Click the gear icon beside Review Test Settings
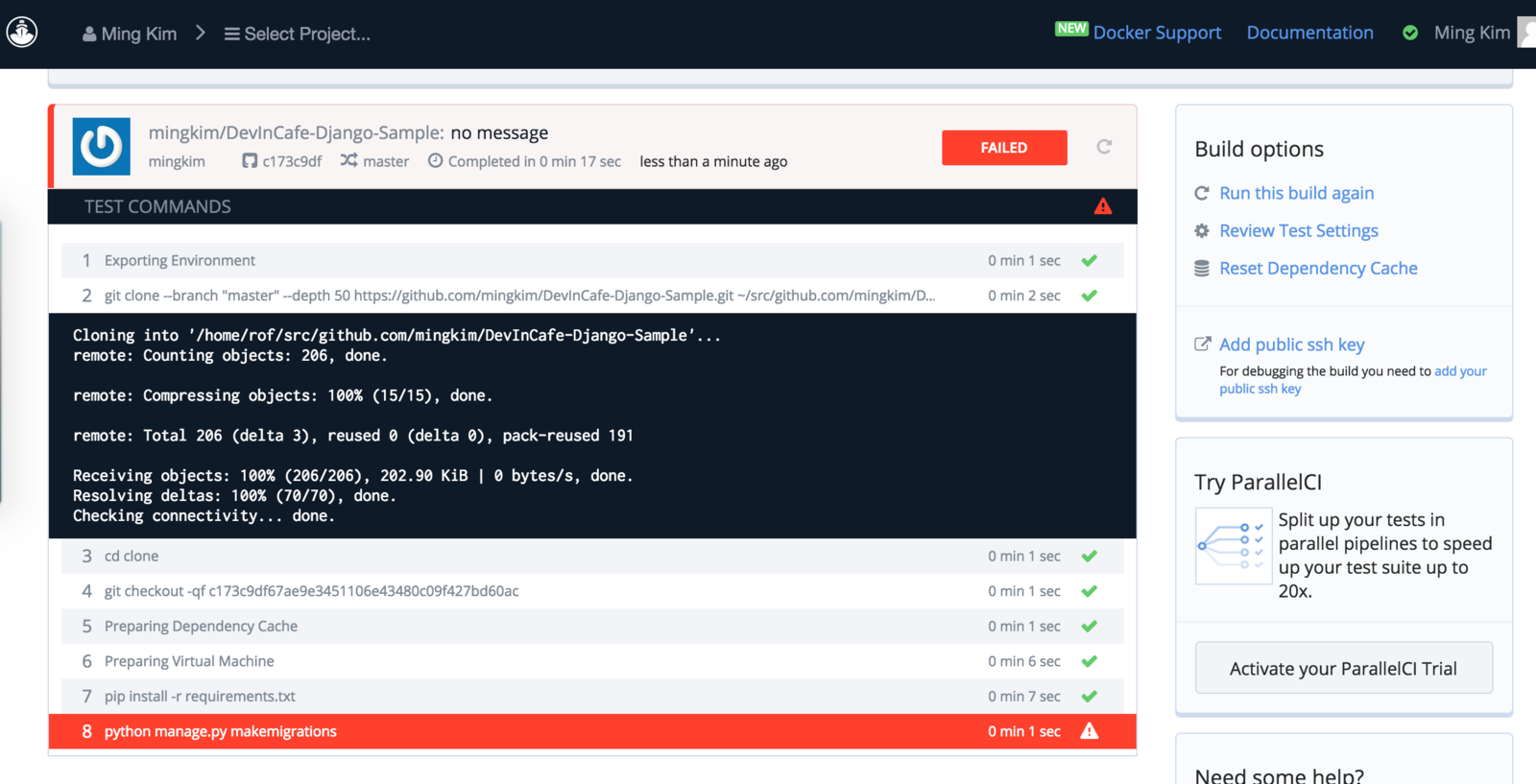1536x784 pixels. point(1202,230)
